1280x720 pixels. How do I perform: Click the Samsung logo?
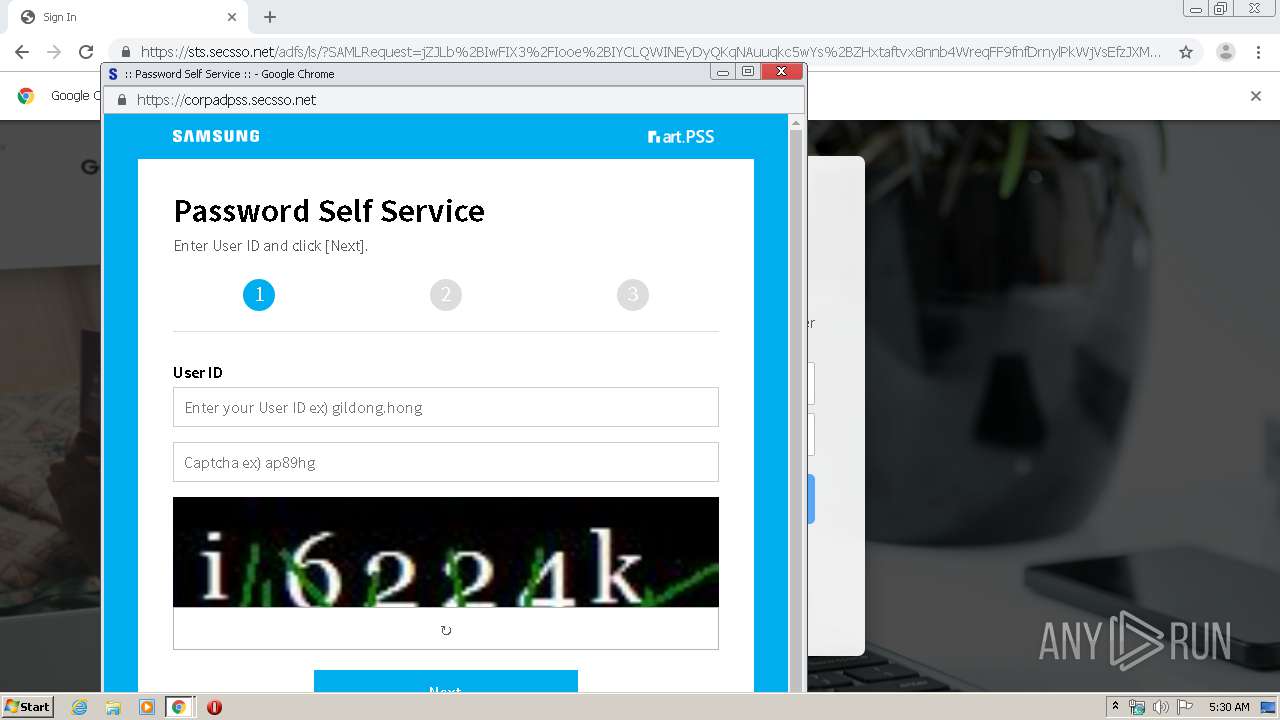(216, 136)
